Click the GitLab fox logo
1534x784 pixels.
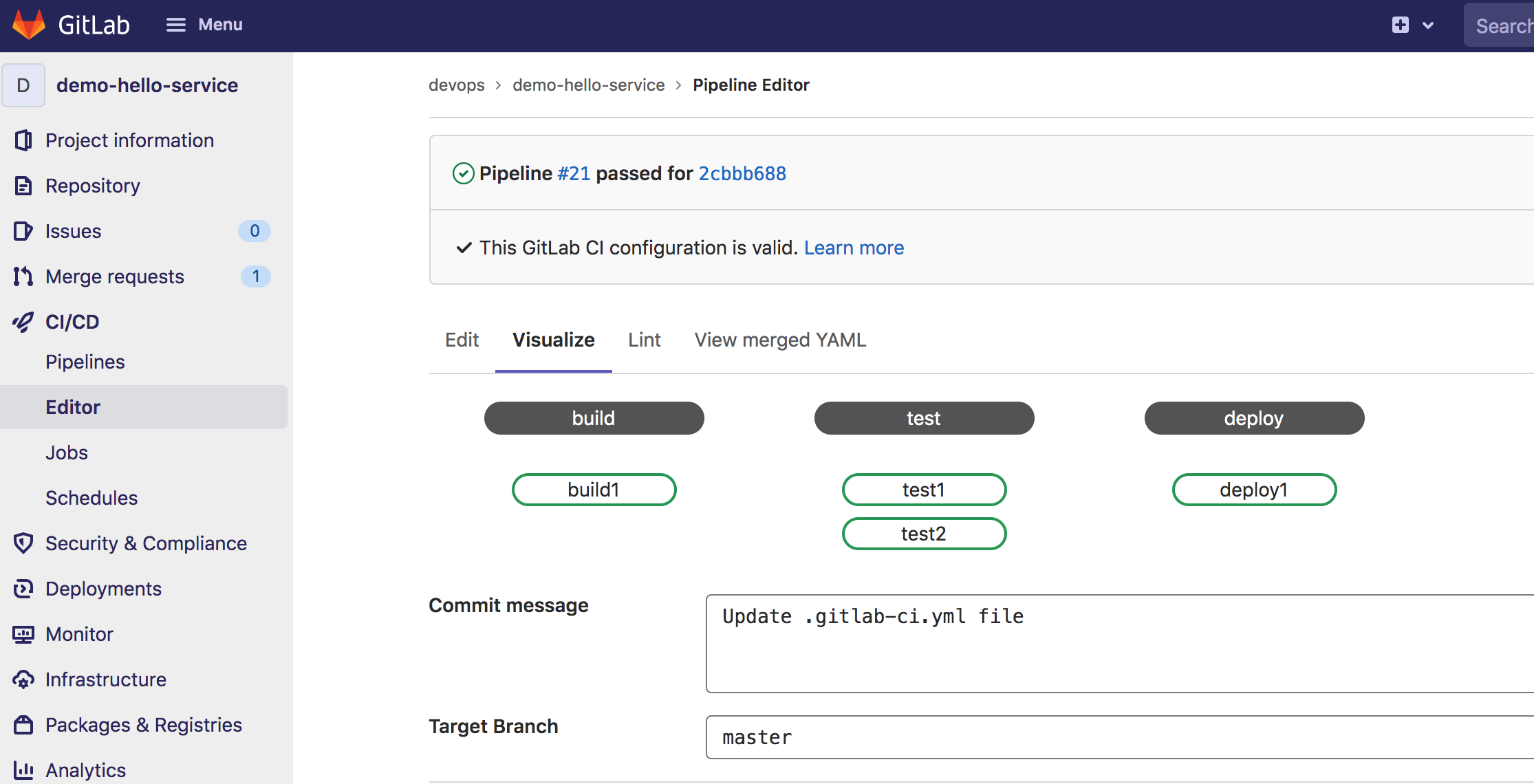(29, 25)
